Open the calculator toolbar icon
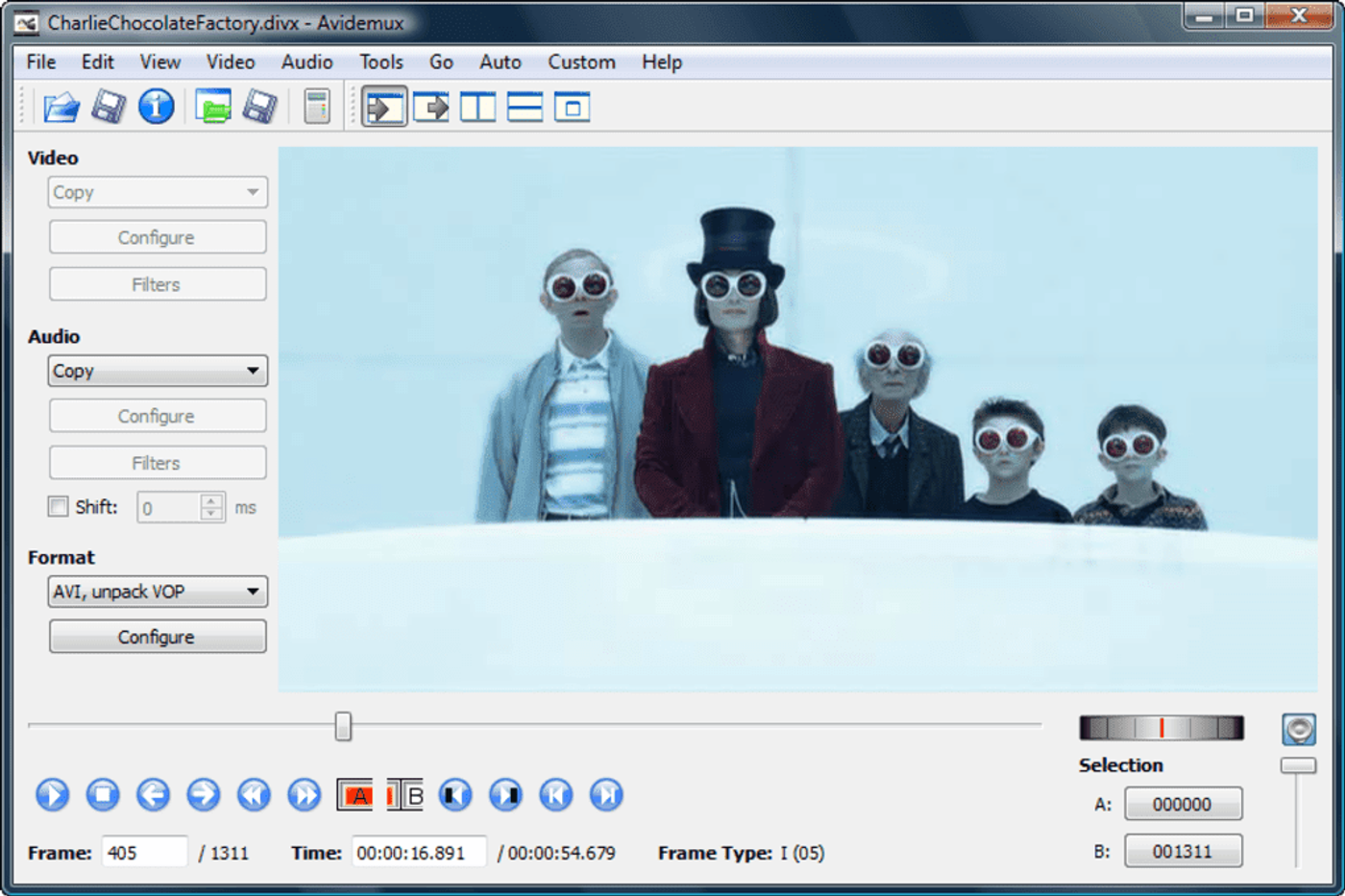The height and width of the screenshot is (896, 1345). pyautogui.click(x=316, y=107)
